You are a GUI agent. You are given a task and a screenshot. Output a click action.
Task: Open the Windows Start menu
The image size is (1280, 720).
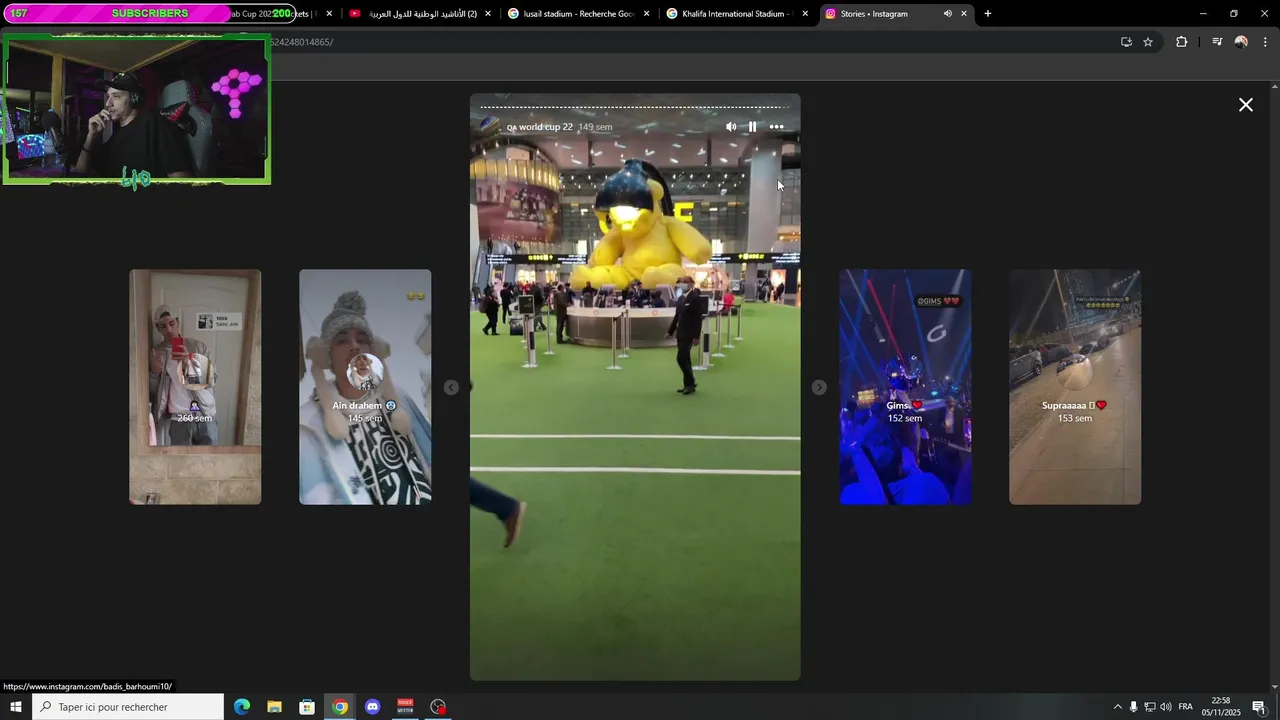pyautogui.click(x=16, y=707)
